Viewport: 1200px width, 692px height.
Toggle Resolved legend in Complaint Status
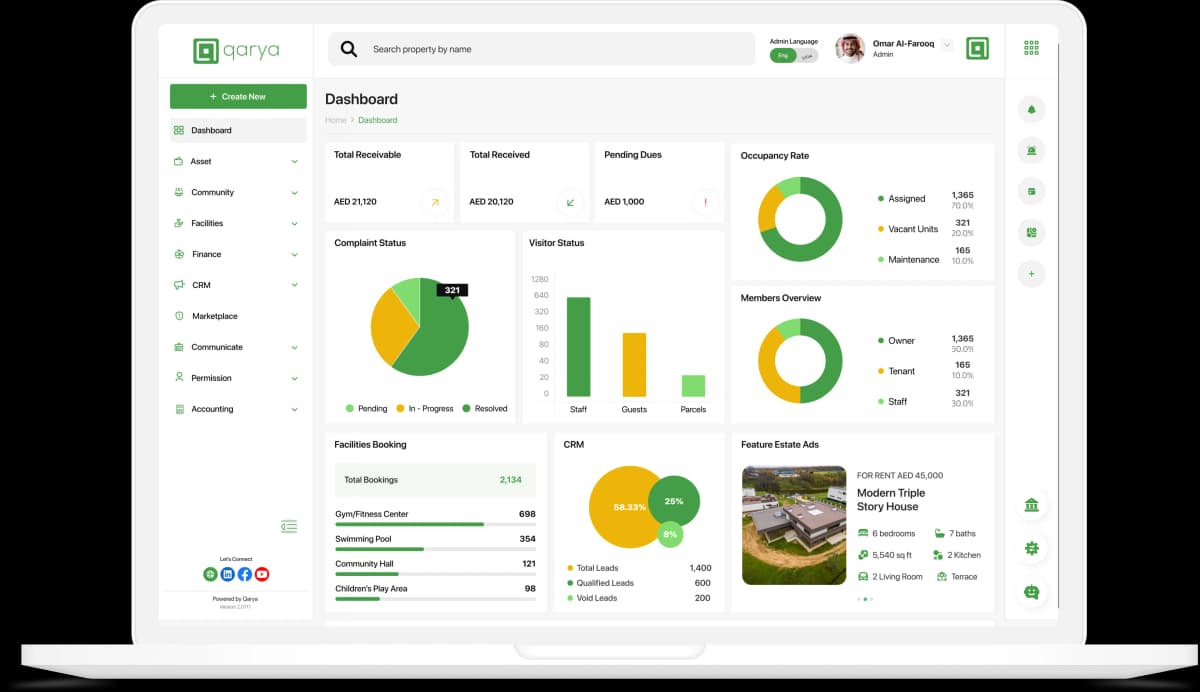click(x=485, y=408)
